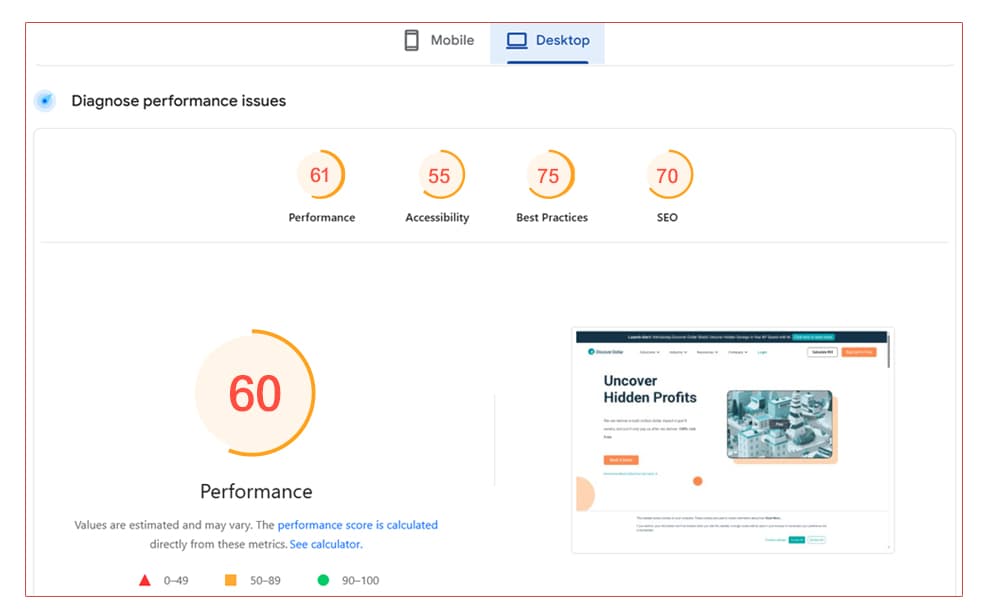Click the phone icon on the Mobile tab

point(410,39)
